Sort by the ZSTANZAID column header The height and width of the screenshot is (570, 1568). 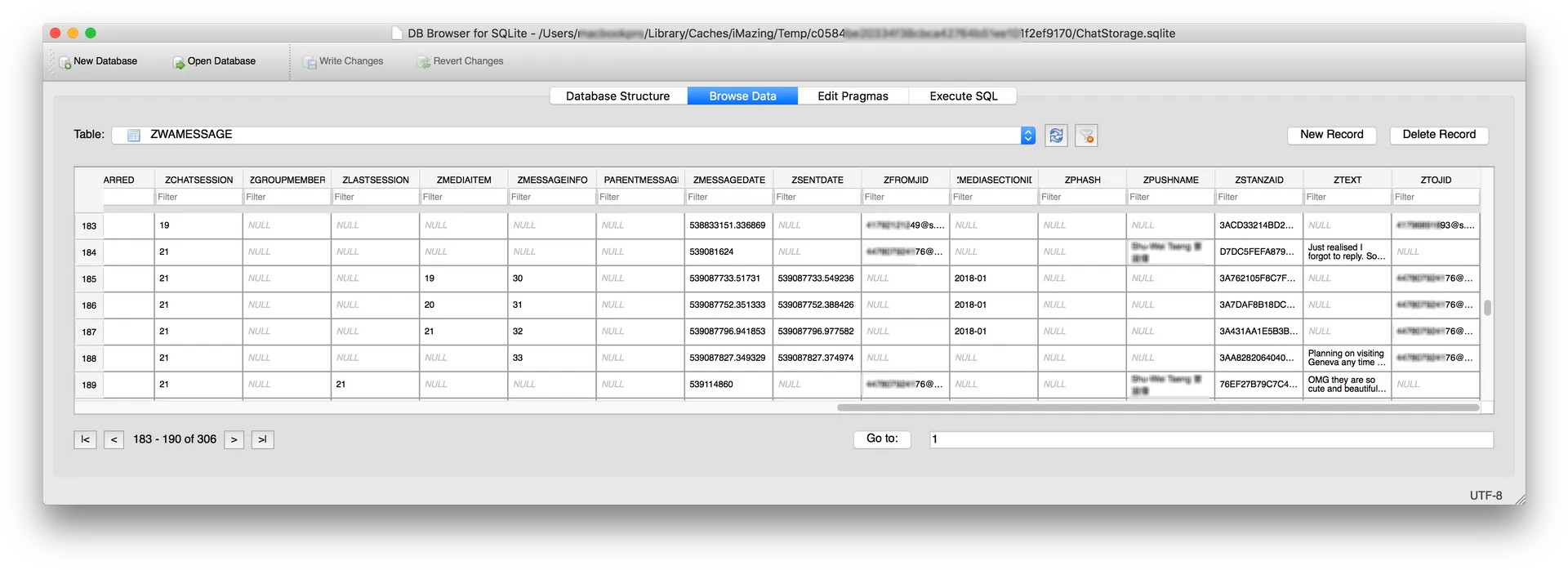(x=1258, y=180)
